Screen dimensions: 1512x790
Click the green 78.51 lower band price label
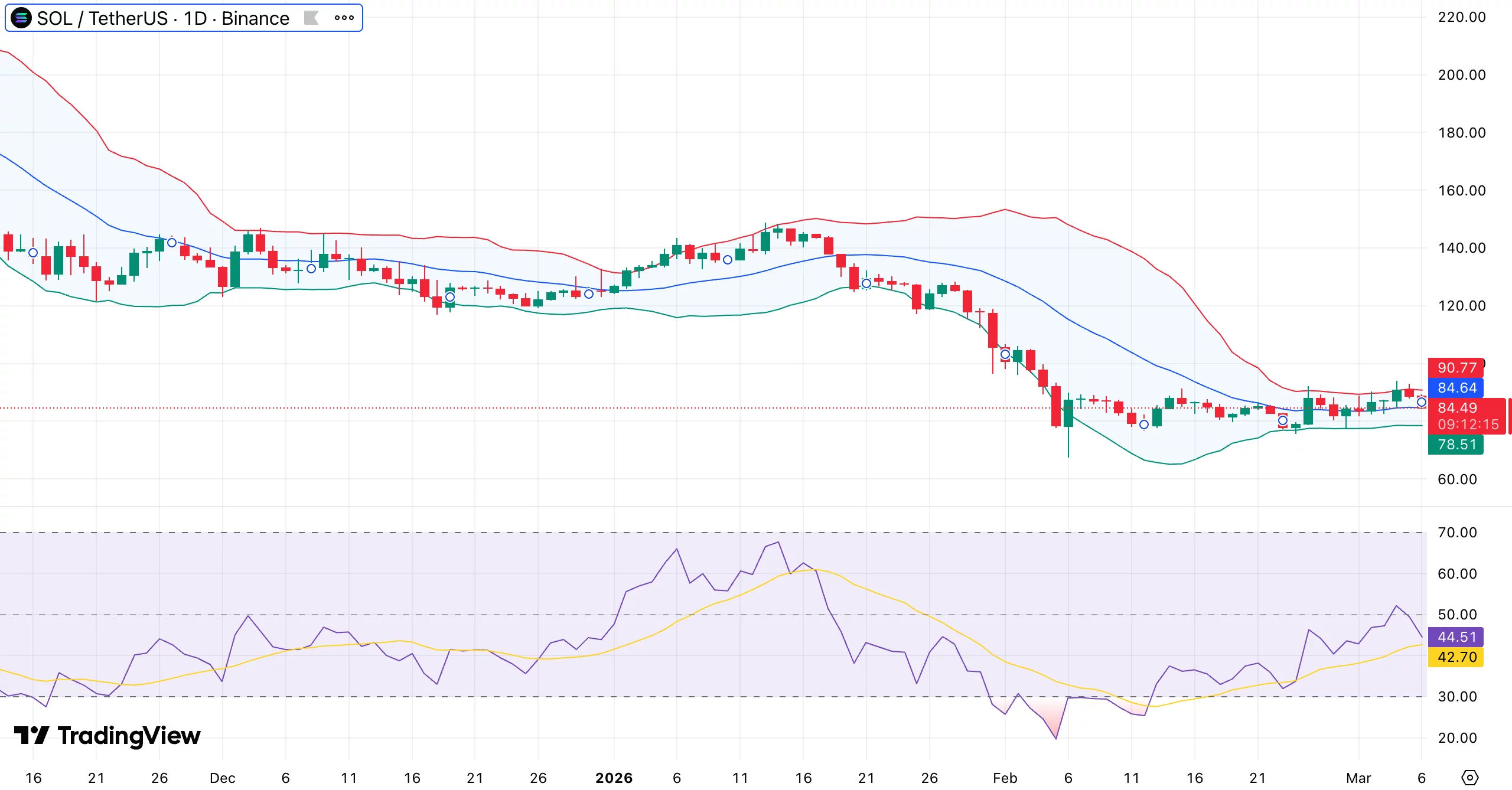1456,445
